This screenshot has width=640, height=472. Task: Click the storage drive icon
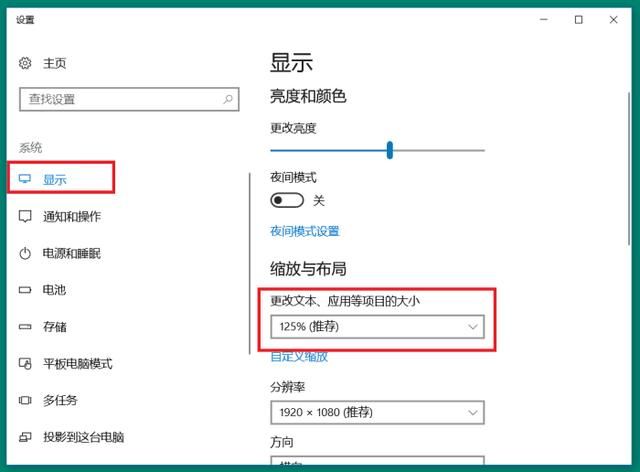click(25, 327)
